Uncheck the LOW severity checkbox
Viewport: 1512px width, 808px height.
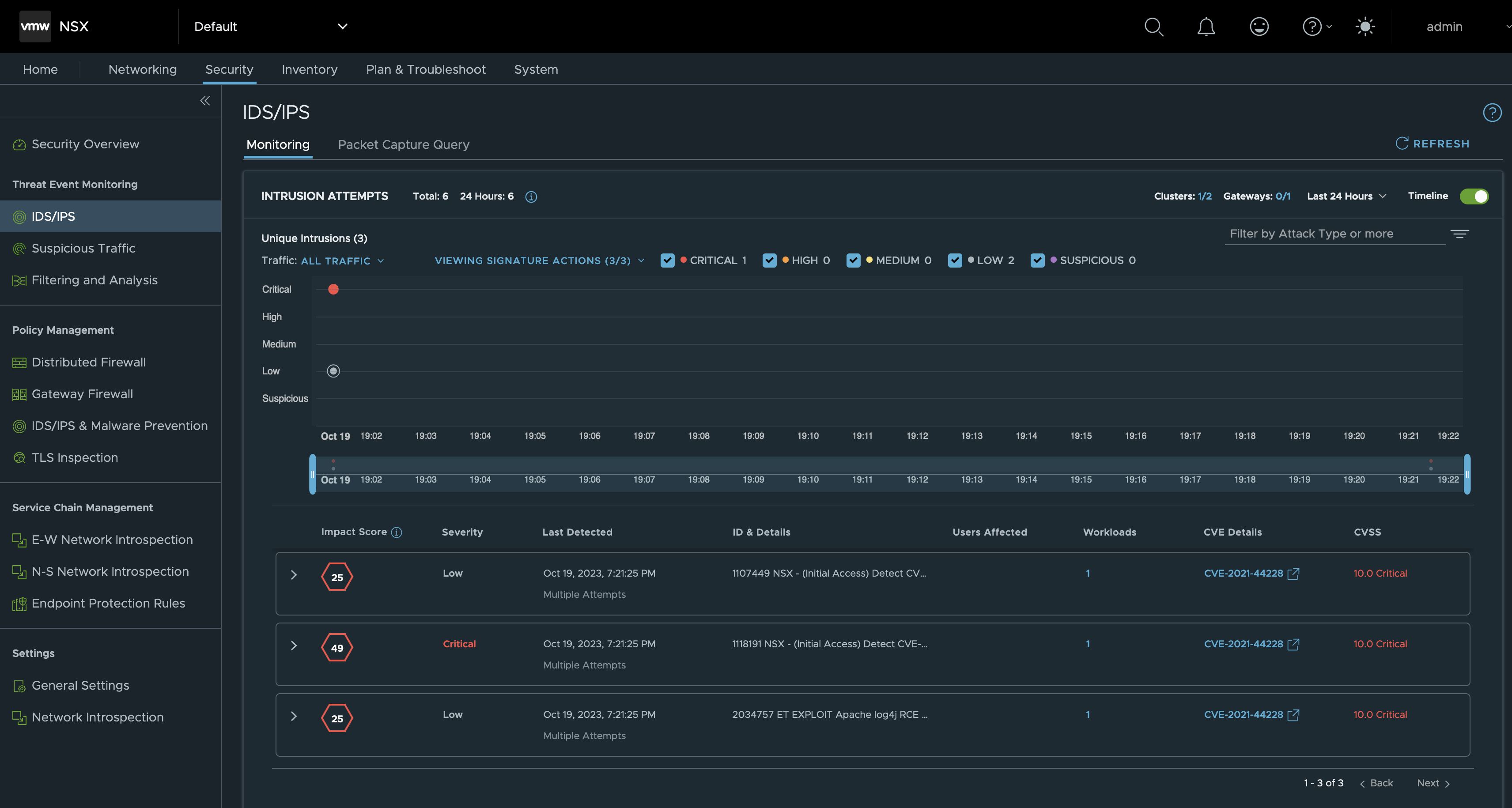click(955, 261)
